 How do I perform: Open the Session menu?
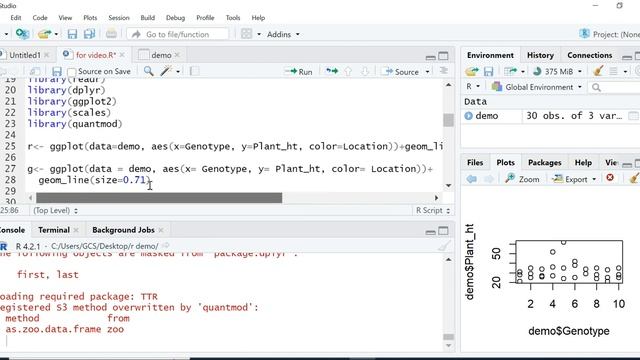119,18
